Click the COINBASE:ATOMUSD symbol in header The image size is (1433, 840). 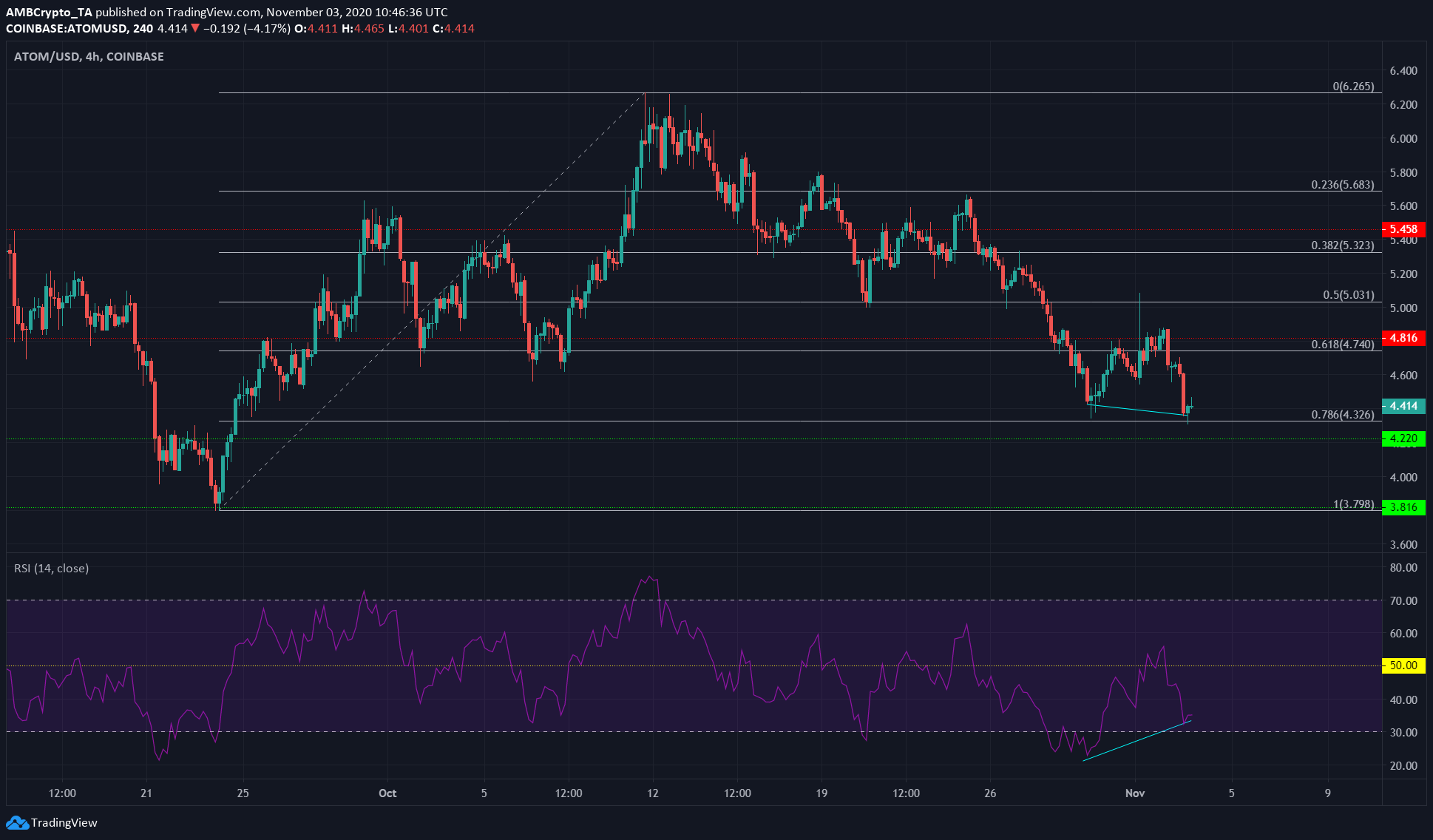pos(65,29)
